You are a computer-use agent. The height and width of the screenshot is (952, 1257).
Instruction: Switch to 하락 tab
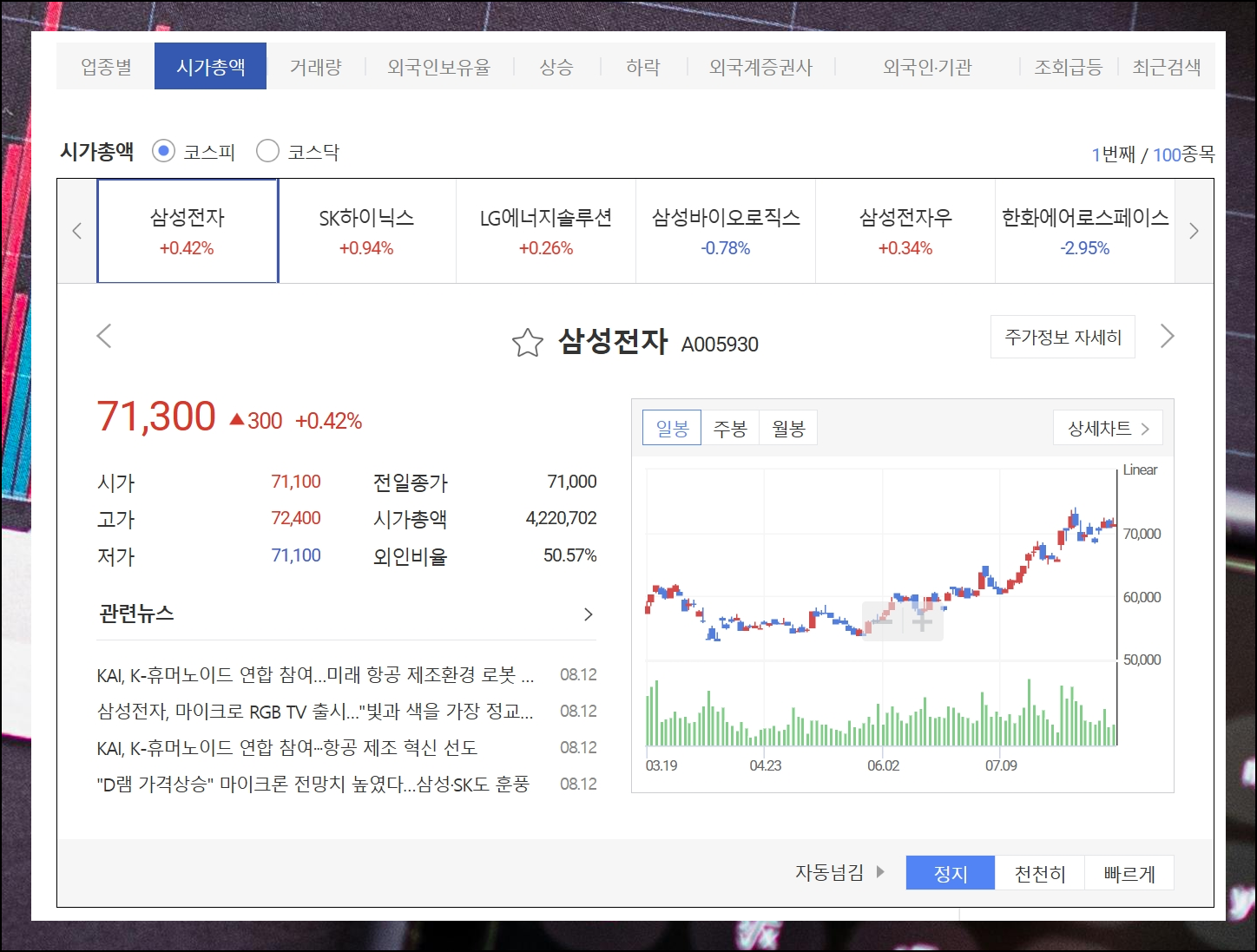click(x=643, y=67)
